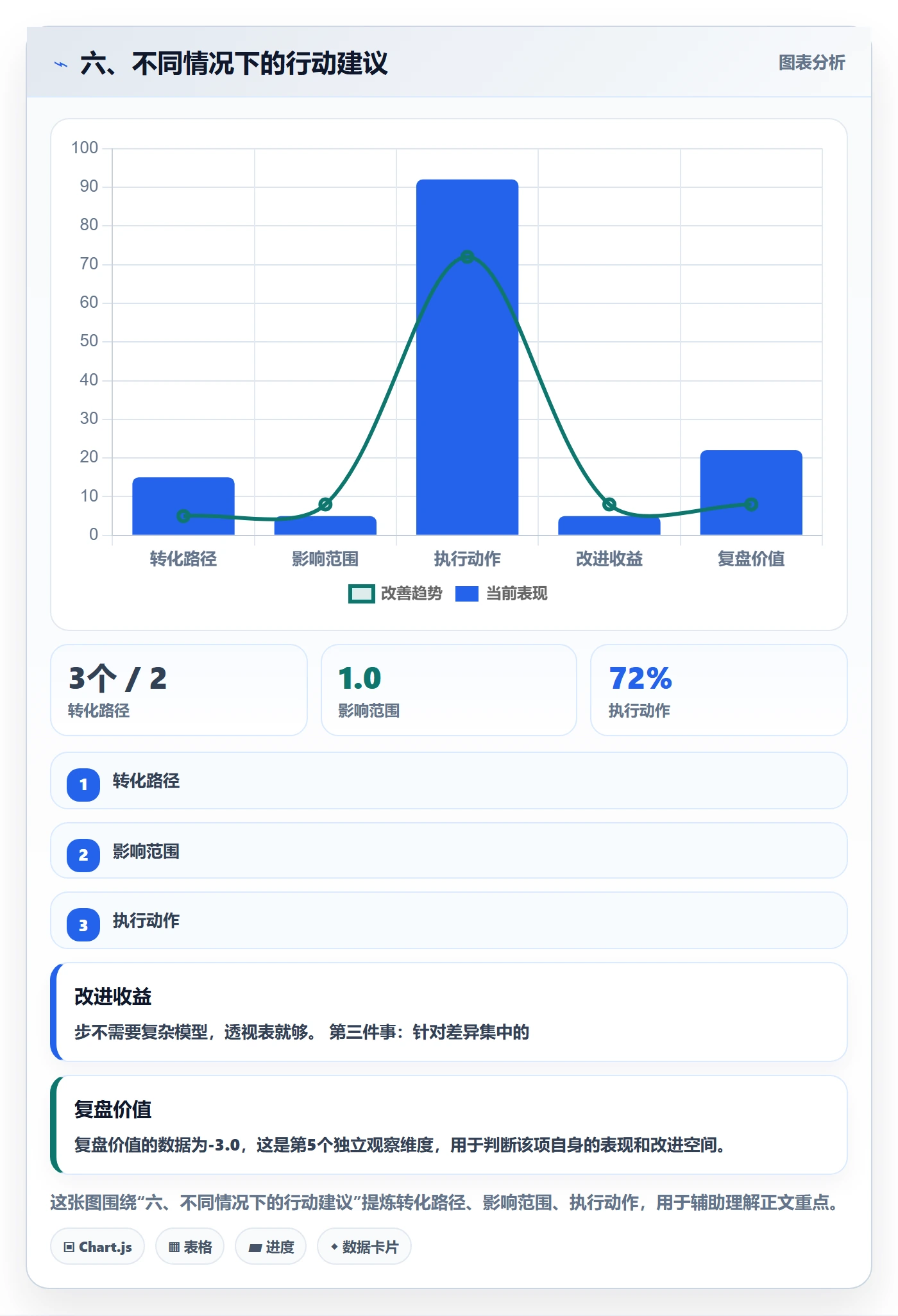Select list row 1 labeled 转化路径
The image size is (898, 1316).
pyautogui.click(x=449, y=780)
